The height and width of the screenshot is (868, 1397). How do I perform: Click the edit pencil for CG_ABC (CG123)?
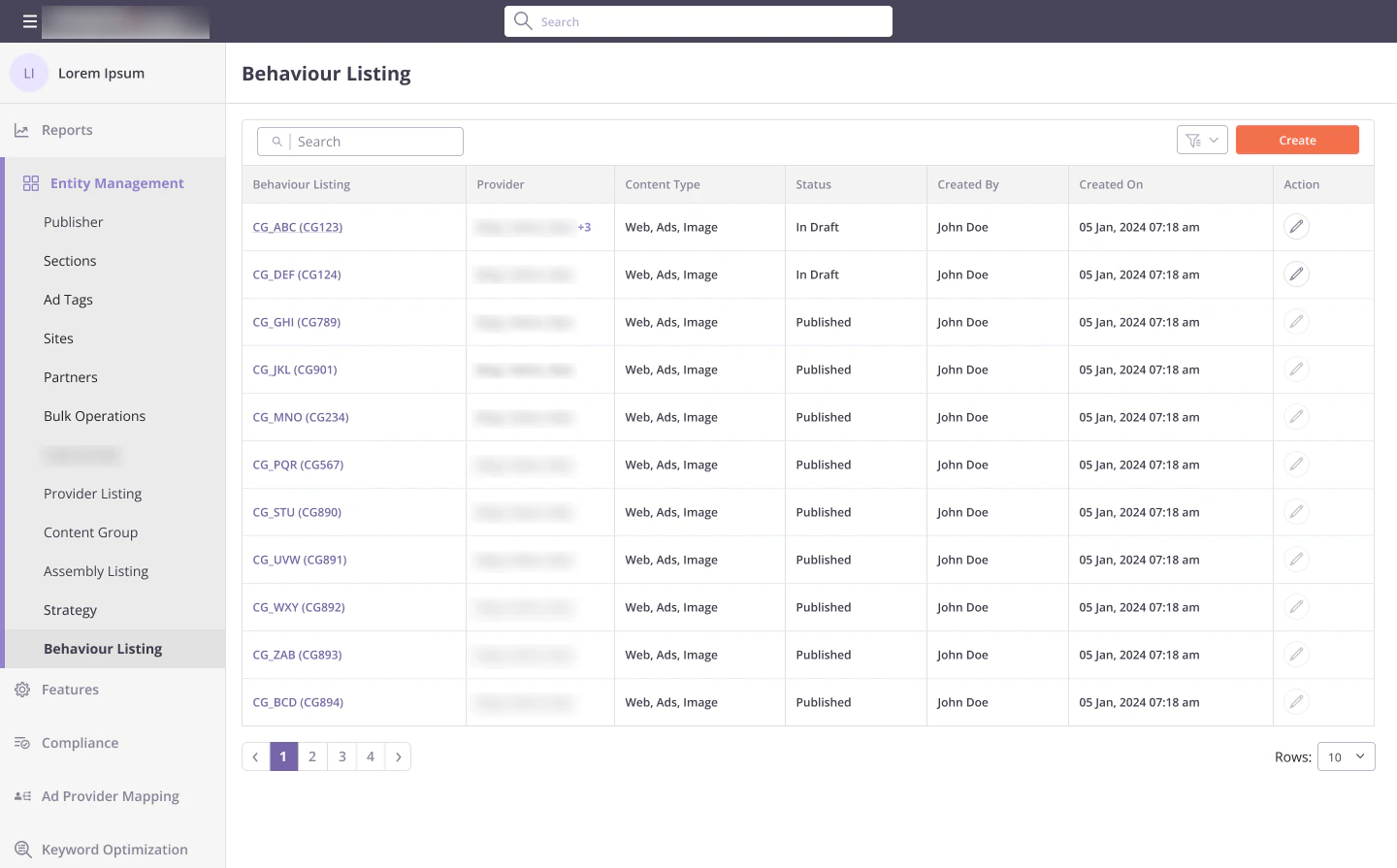click(1296, 227)
